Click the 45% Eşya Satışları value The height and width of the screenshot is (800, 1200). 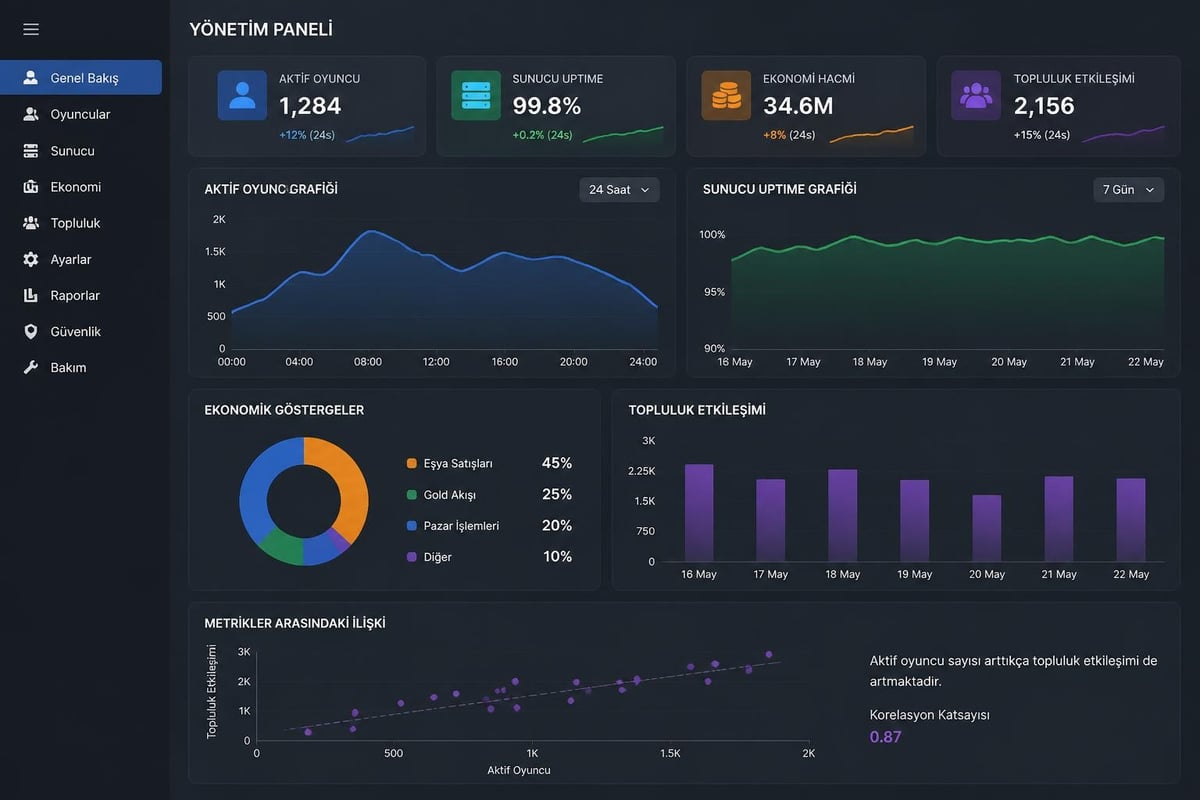coord(557,463)
